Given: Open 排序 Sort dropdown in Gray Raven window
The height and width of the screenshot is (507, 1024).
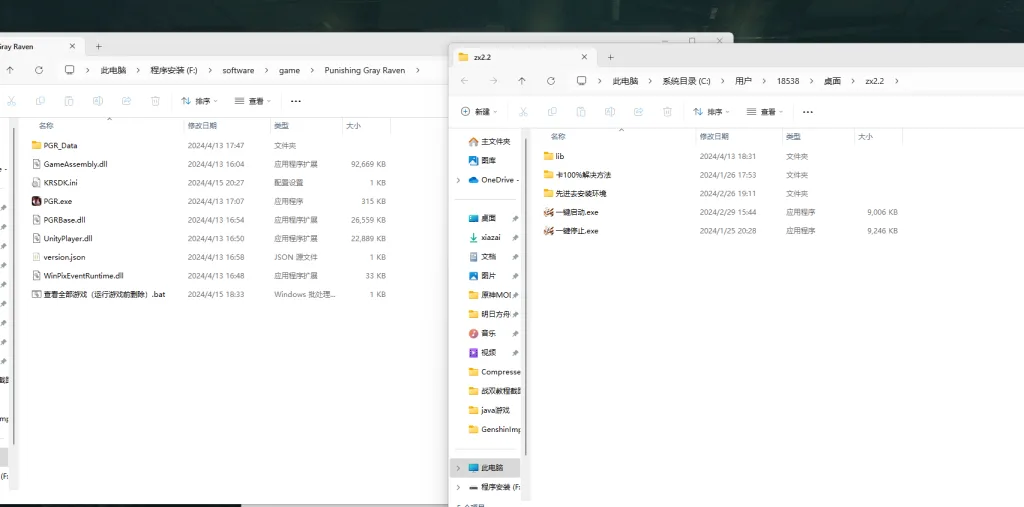Looking at the screenshot, I should (x=199, y=101).
